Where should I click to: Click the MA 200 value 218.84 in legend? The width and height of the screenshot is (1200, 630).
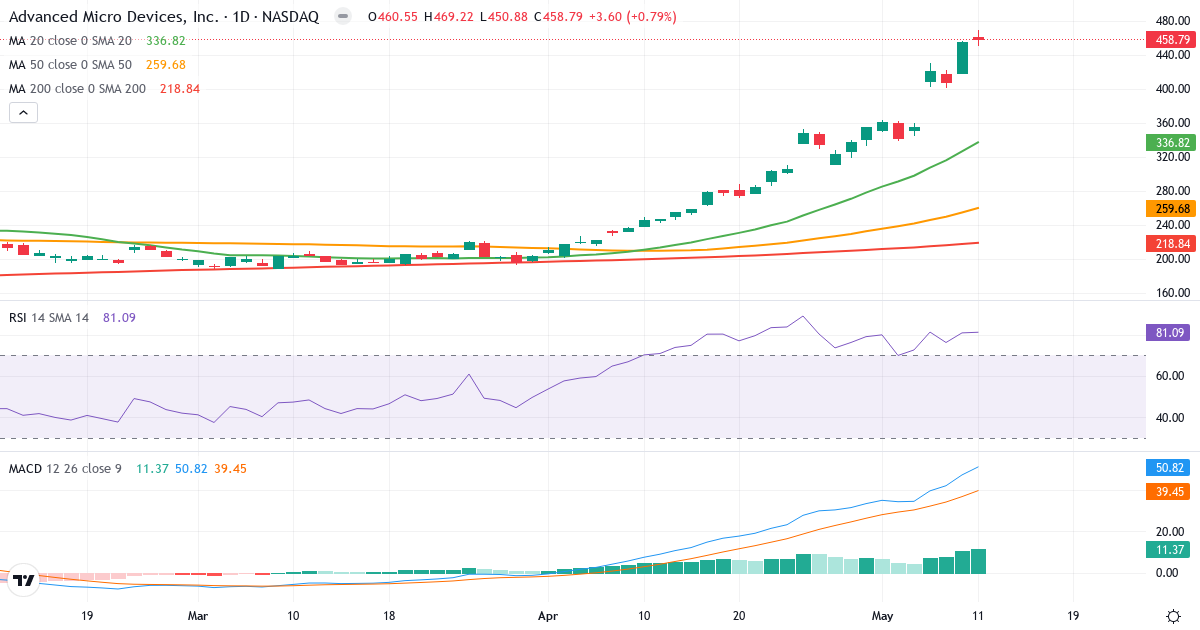180,89
